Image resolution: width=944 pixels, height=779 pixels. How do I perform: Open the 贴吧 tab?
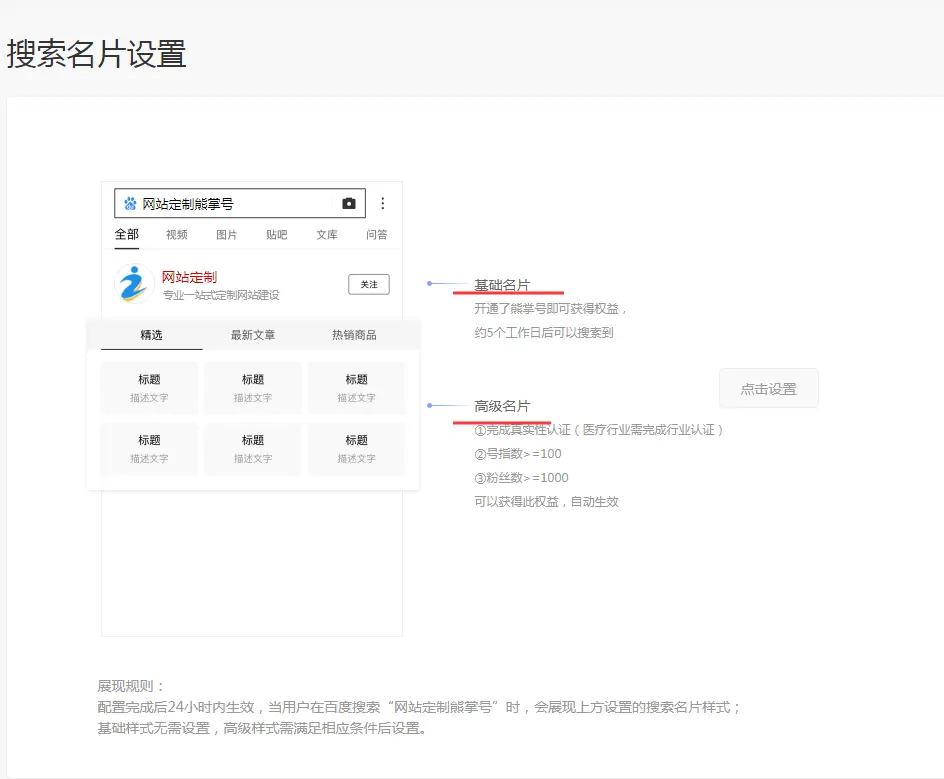(x=277, y=235)
